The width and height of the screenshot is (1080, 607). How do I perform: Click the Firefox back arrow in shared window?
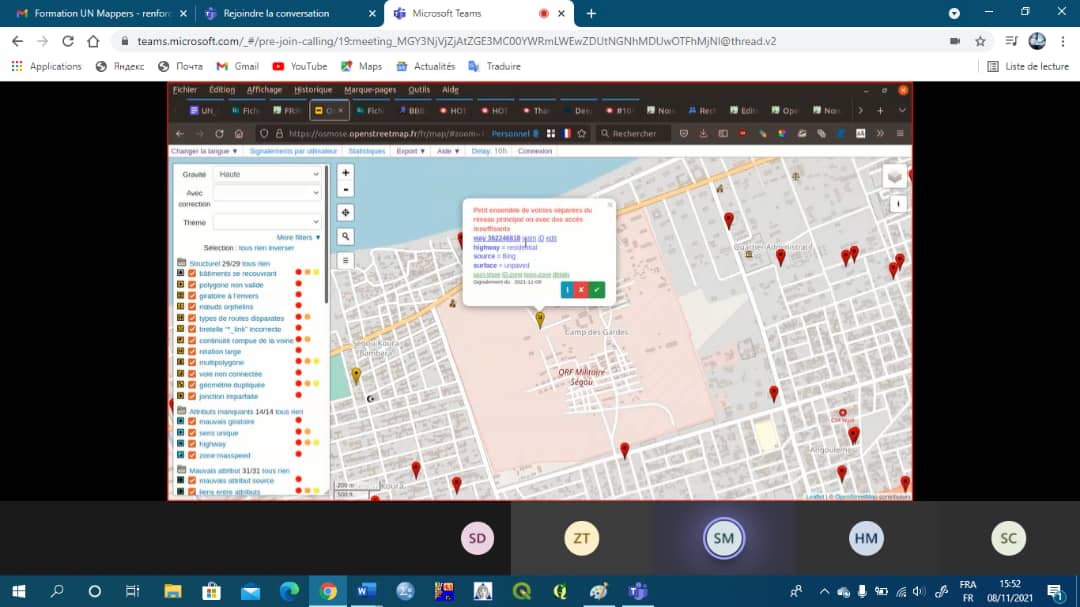180,134
